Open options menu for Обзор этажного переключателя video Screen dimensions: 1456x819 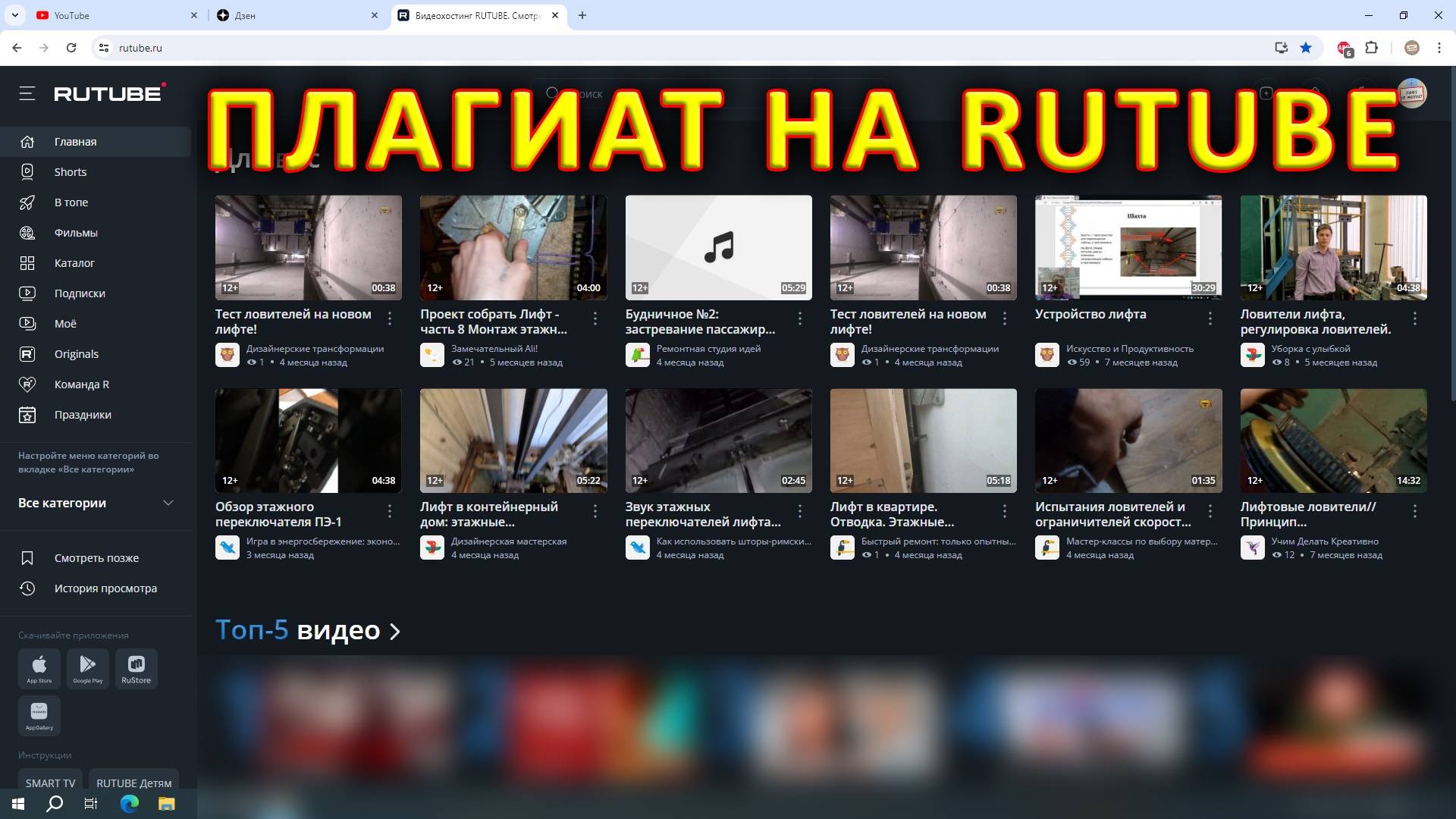(x=390, y=512)
